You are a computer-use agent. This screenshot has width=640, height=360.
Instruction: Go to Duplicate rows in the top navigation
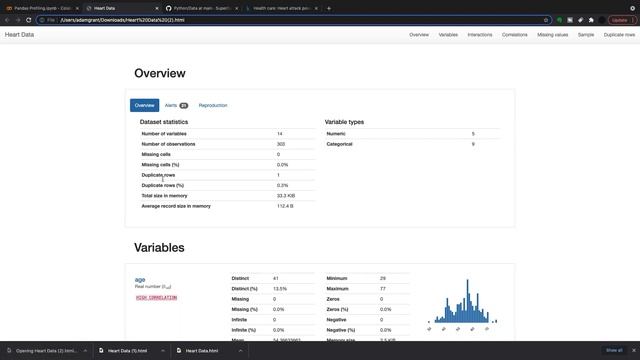(x=619, y=35)
